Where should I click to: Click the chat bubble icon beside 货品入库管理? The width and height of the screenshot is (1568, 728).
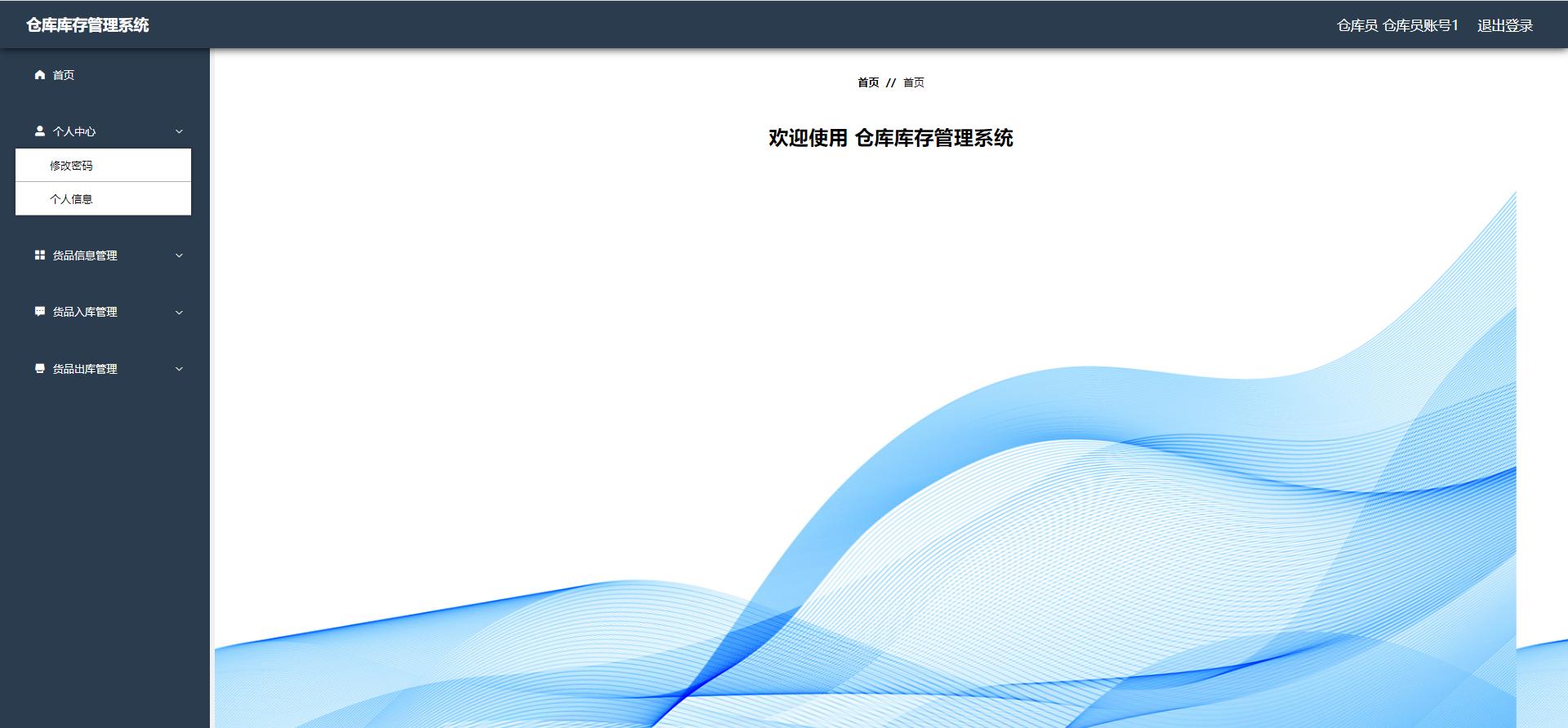coord(39,311)
